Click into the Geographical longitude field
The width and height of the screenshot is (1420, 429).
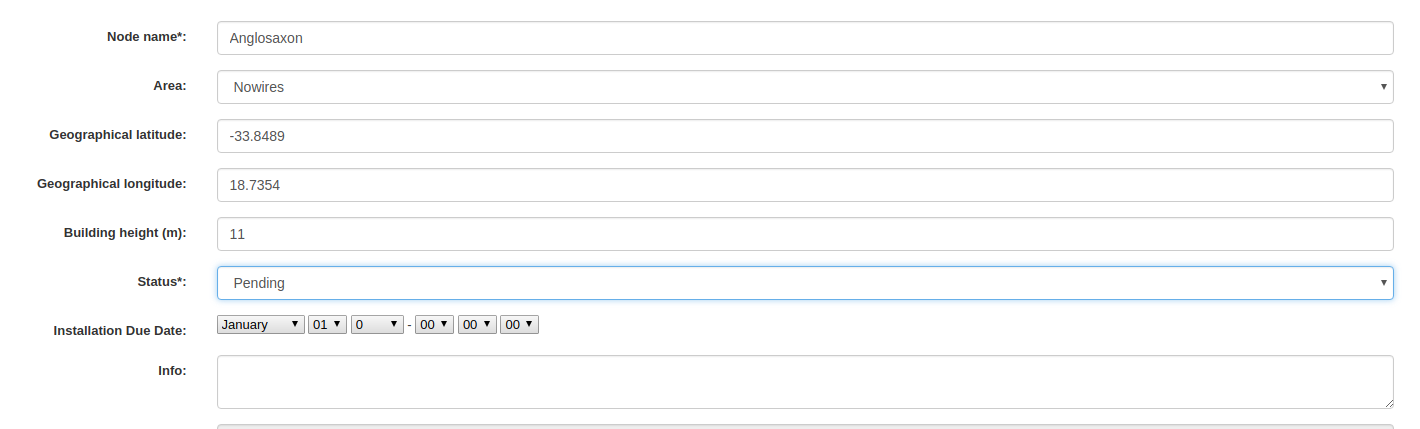(804, 185)
